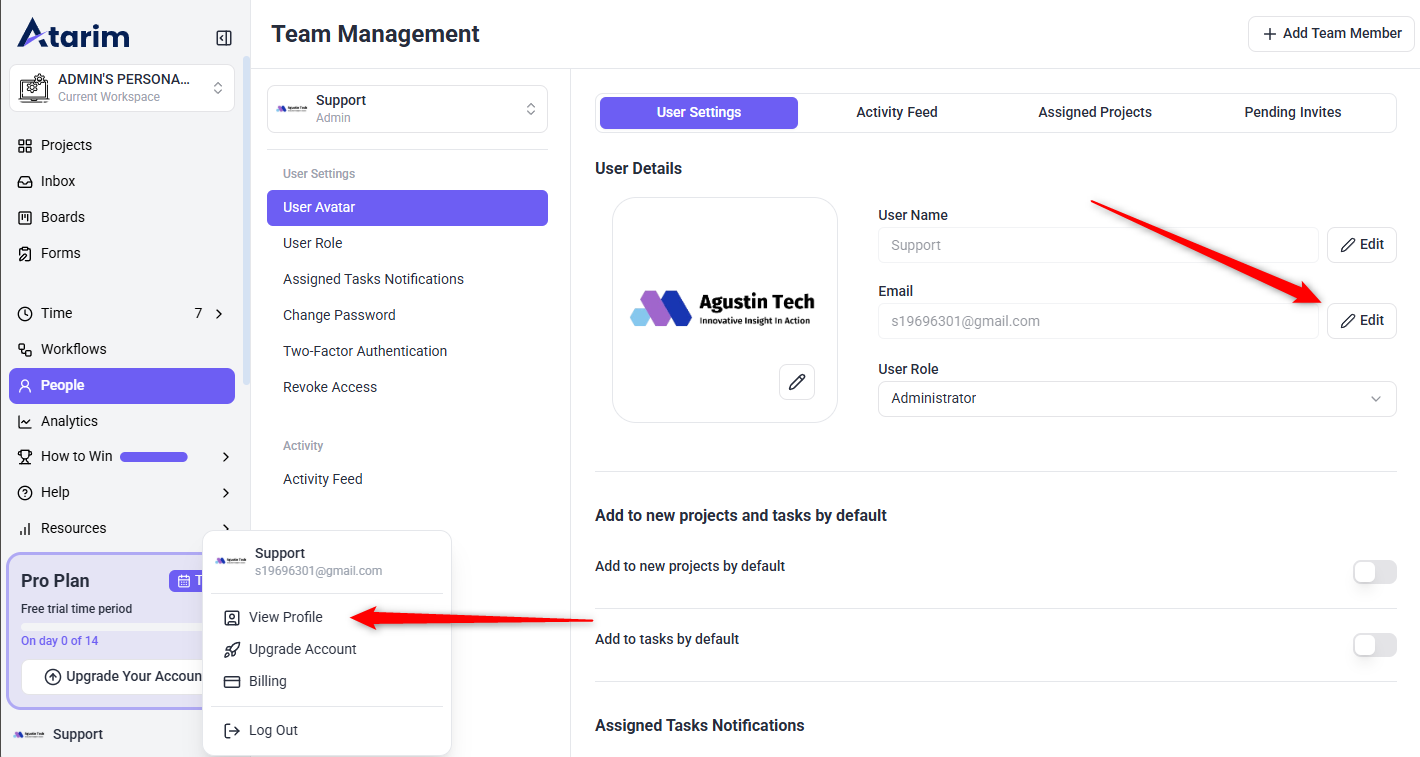The image size is (1420, 757).
Task: Enable Add to new projects by default
Action: pyautogui.click(x=1373, y=572)
